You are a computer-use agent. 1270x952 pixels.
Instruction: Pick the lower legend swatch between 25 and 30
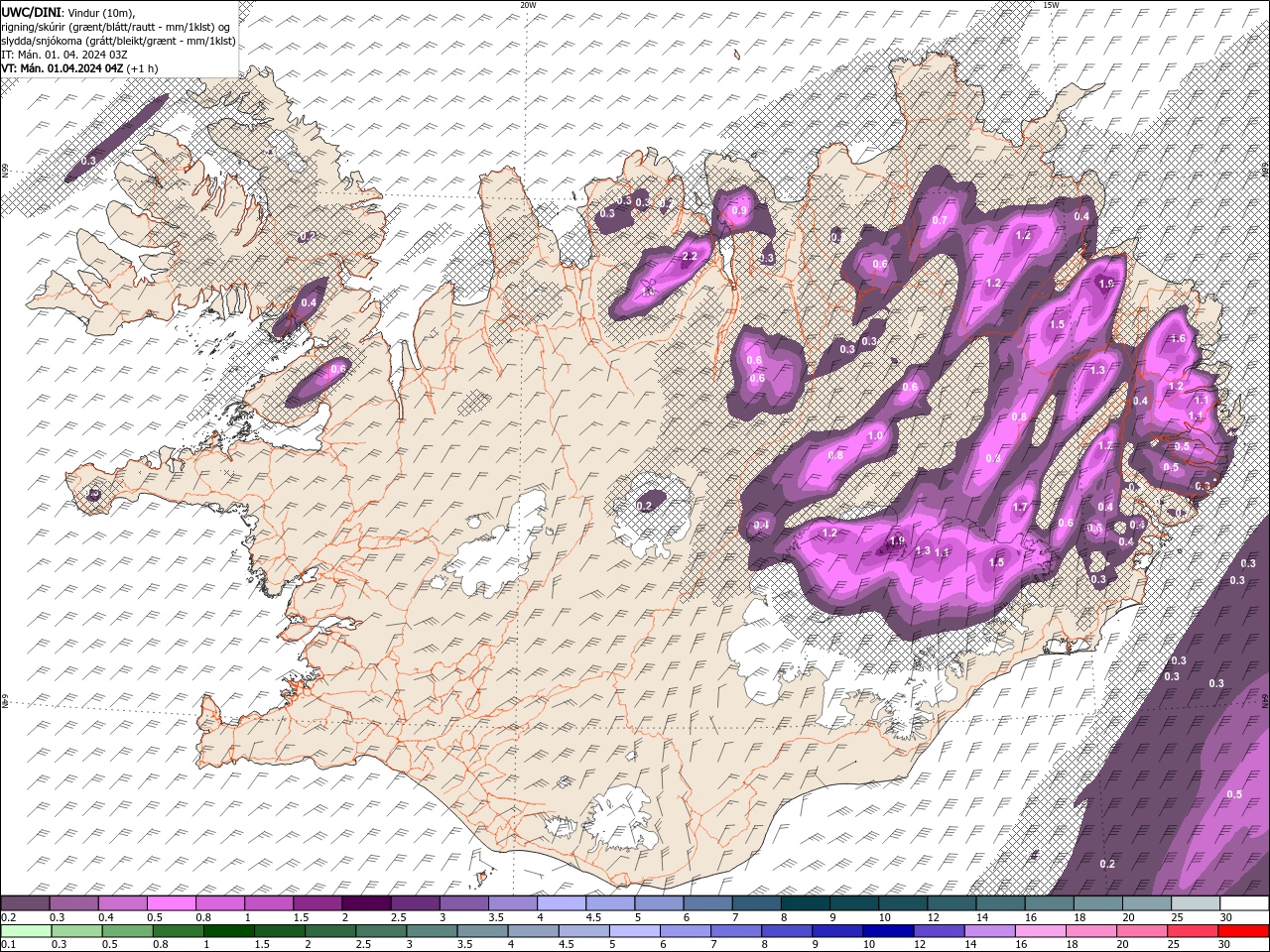click(1193, 931)
